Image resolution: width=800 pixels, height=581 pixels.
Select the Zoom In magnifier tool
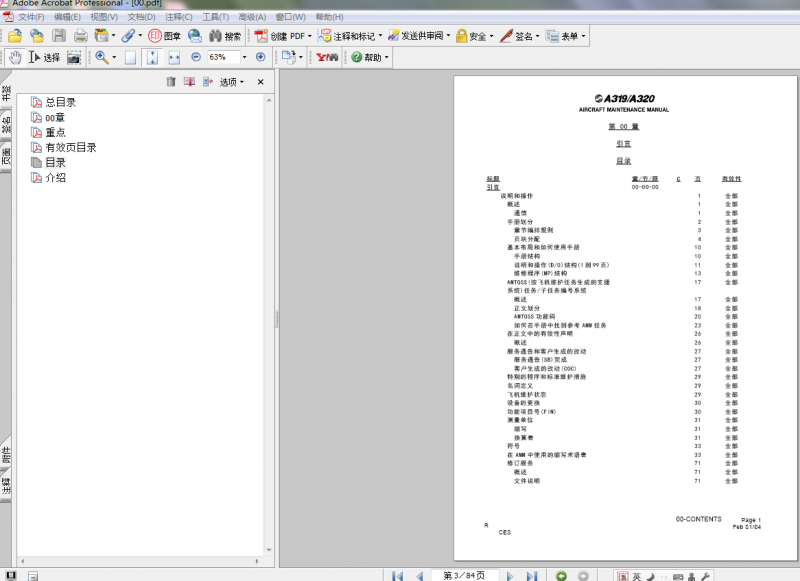102,57
